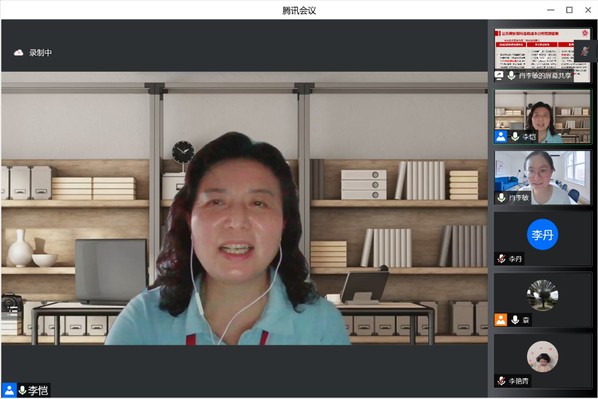Click the muted microphone icon on 李丹's tile
Screen dimensions: 598x399
click(502, 259)
